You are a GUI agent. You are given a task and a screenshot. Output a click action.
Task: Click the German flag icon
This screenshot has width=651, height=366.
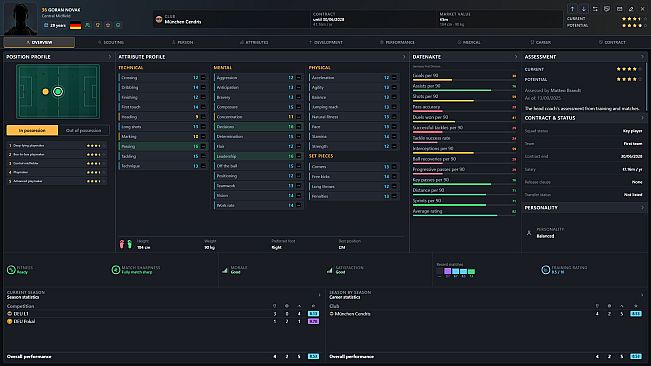pyautogui.click(x=76, y=25)
